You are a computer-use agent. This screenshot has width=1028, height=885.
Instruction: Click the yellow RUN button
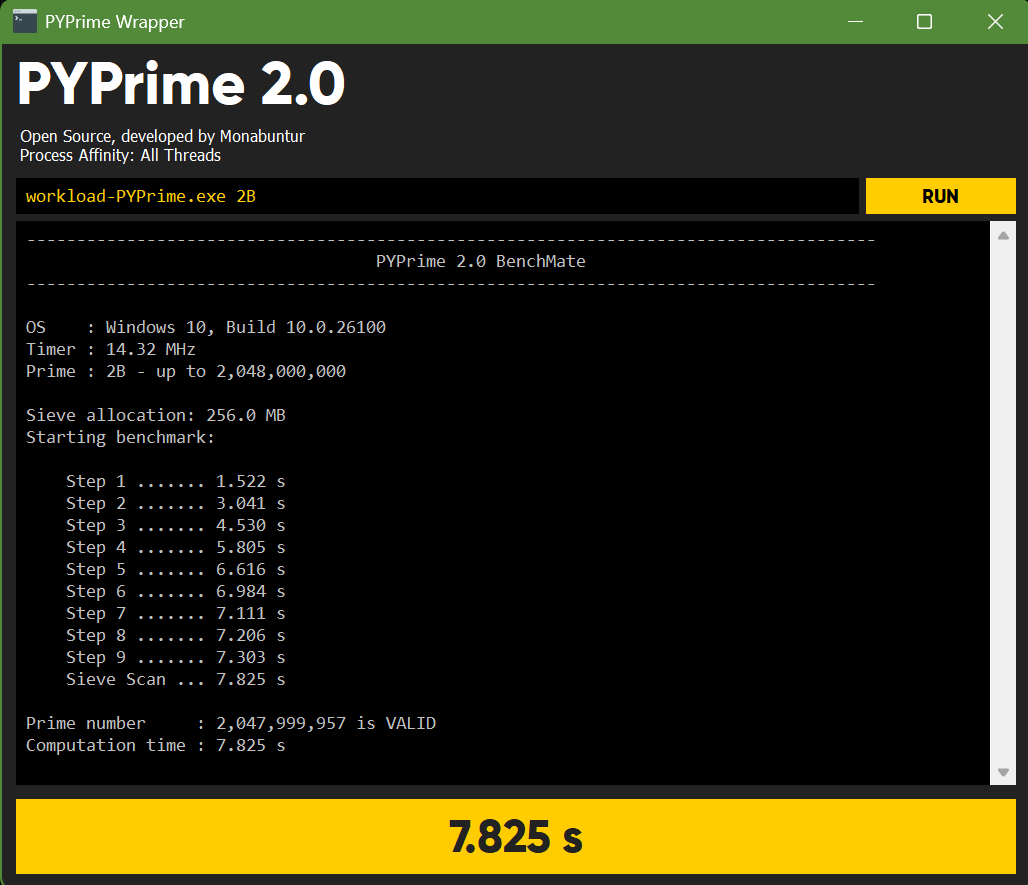940,196
